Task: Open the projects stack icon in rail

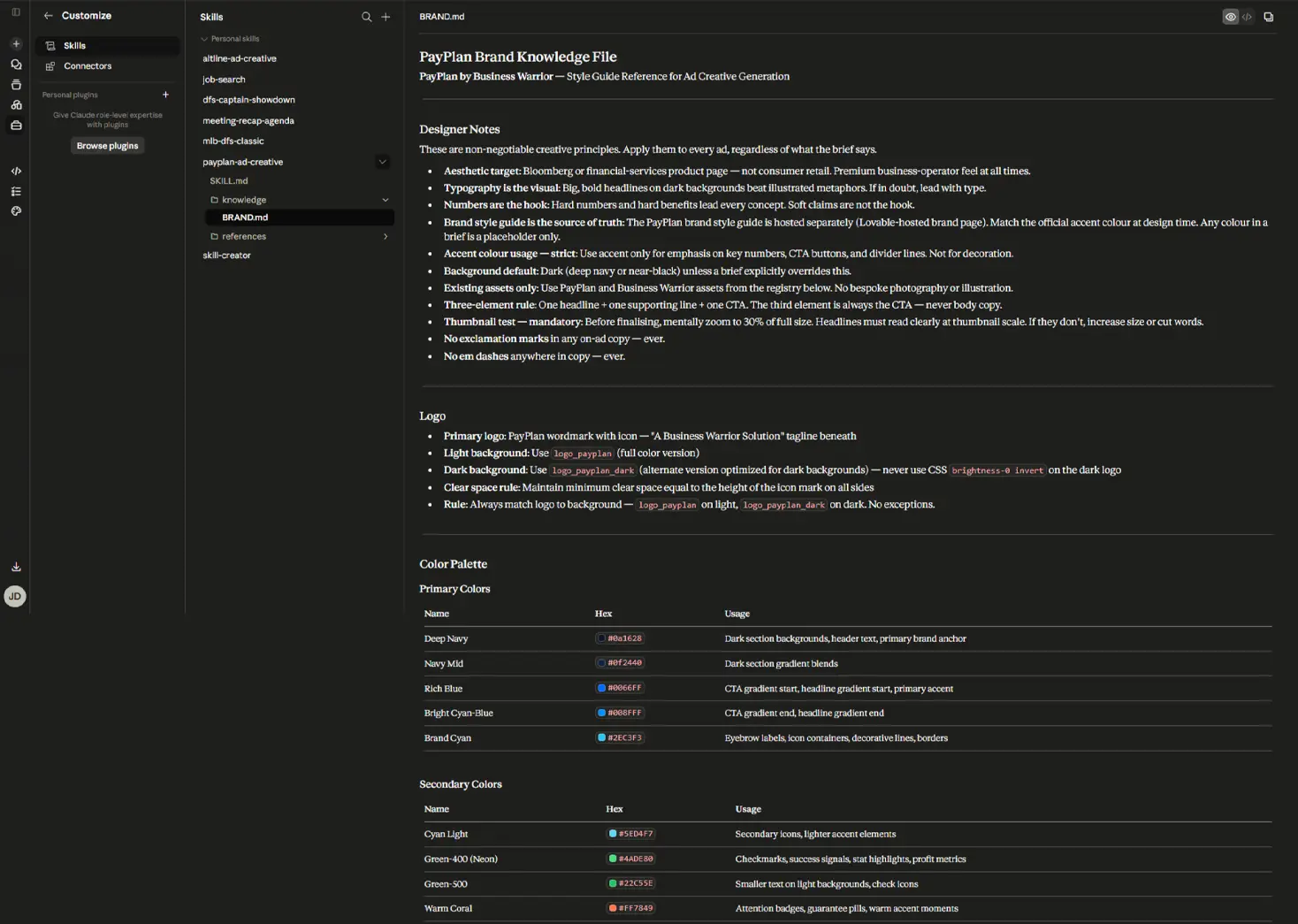Action: pyautogui.click(x=16, y=85)
